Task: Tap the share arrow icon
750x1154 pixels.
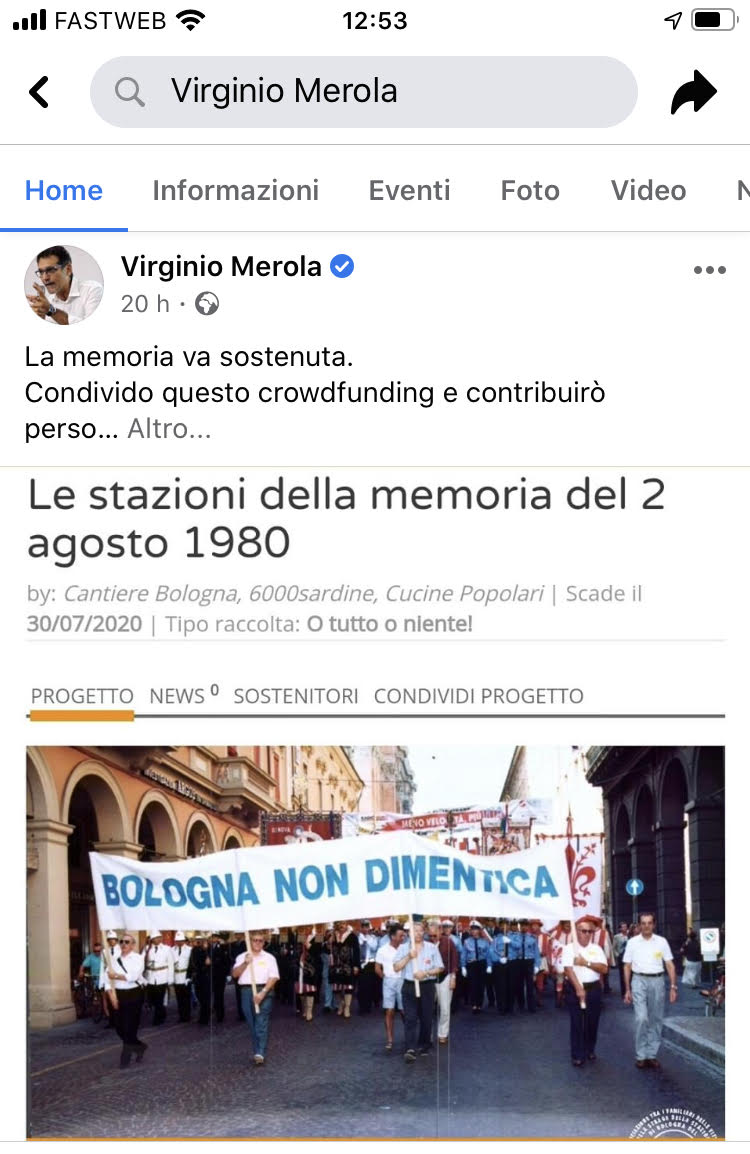Action: point(693,92)
